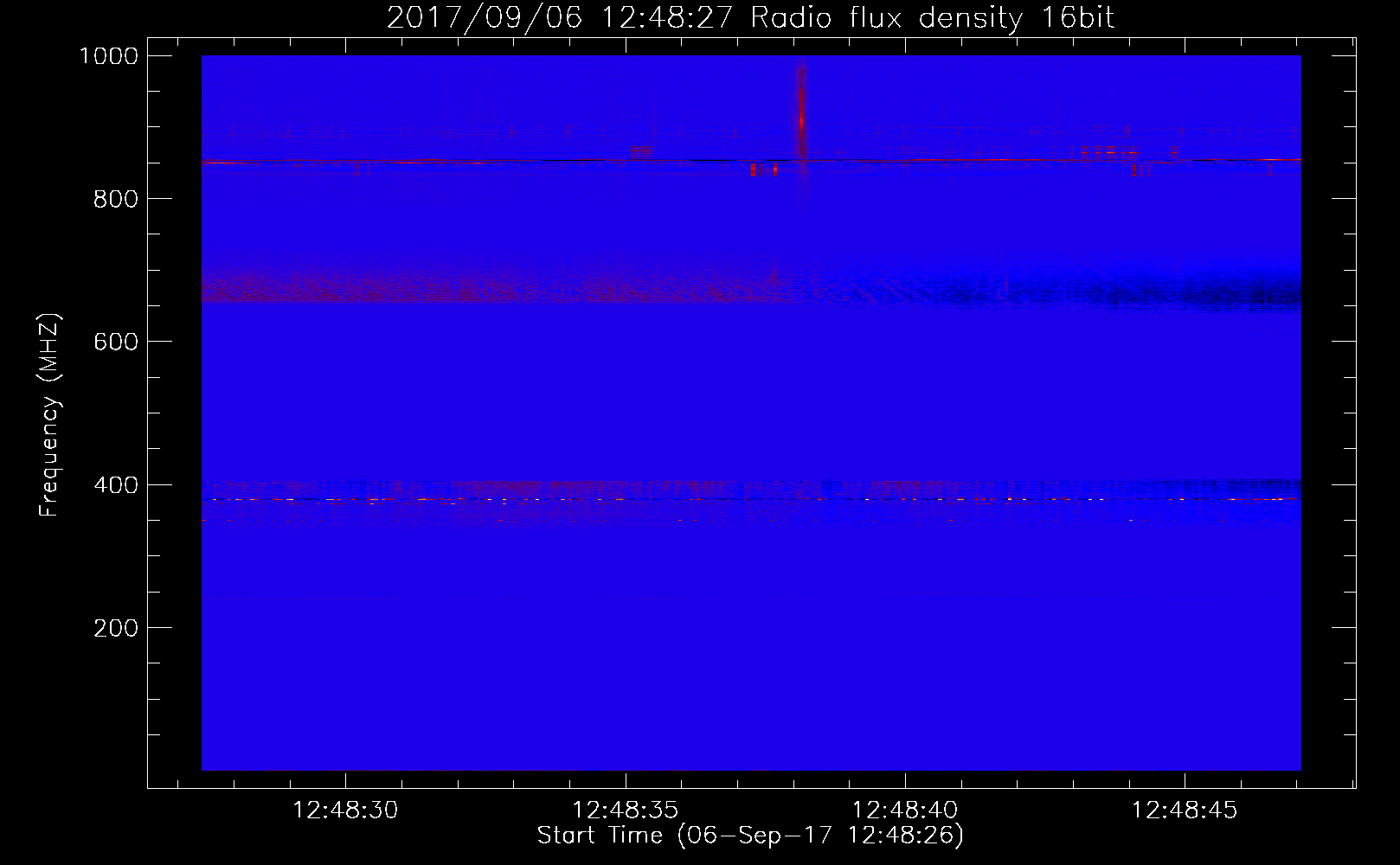Click the 'Start Time (06-Sep-17 12:48:26)' axis label

point(750,836)
